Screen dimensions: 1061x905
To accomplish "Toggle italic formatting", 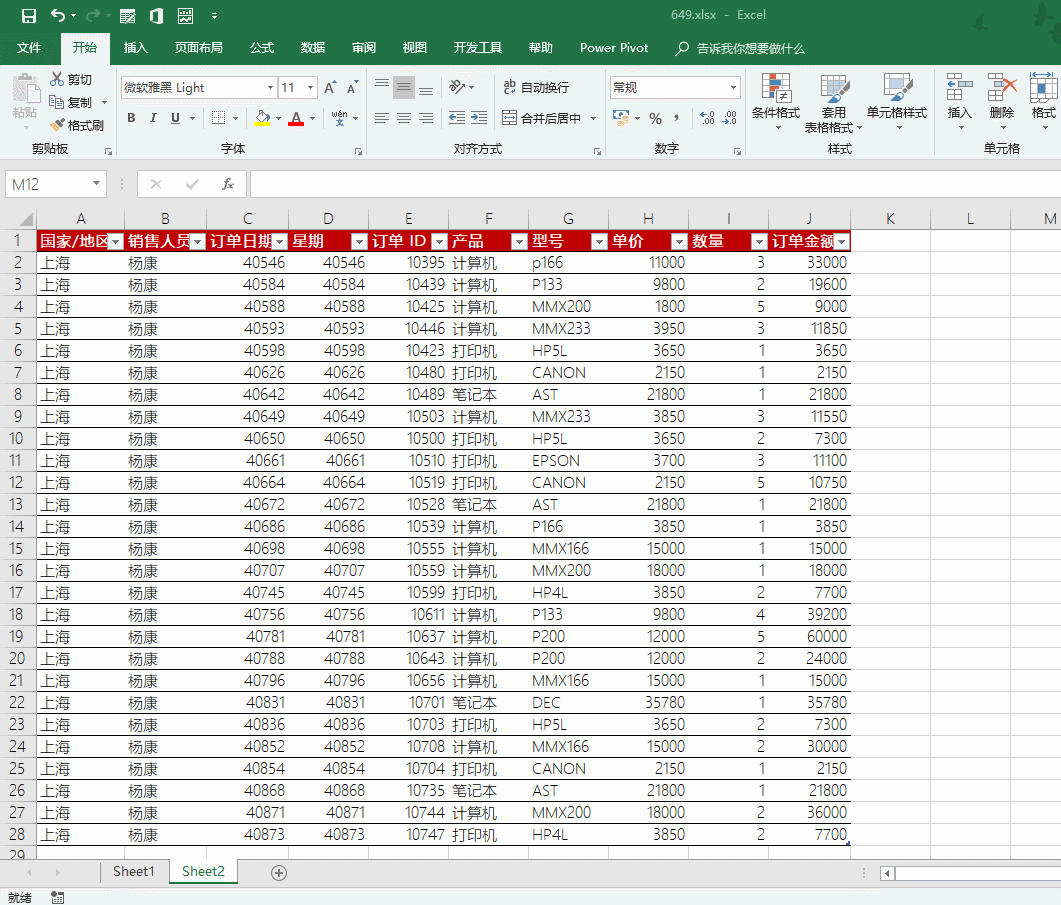I will [x=153, y=118].
